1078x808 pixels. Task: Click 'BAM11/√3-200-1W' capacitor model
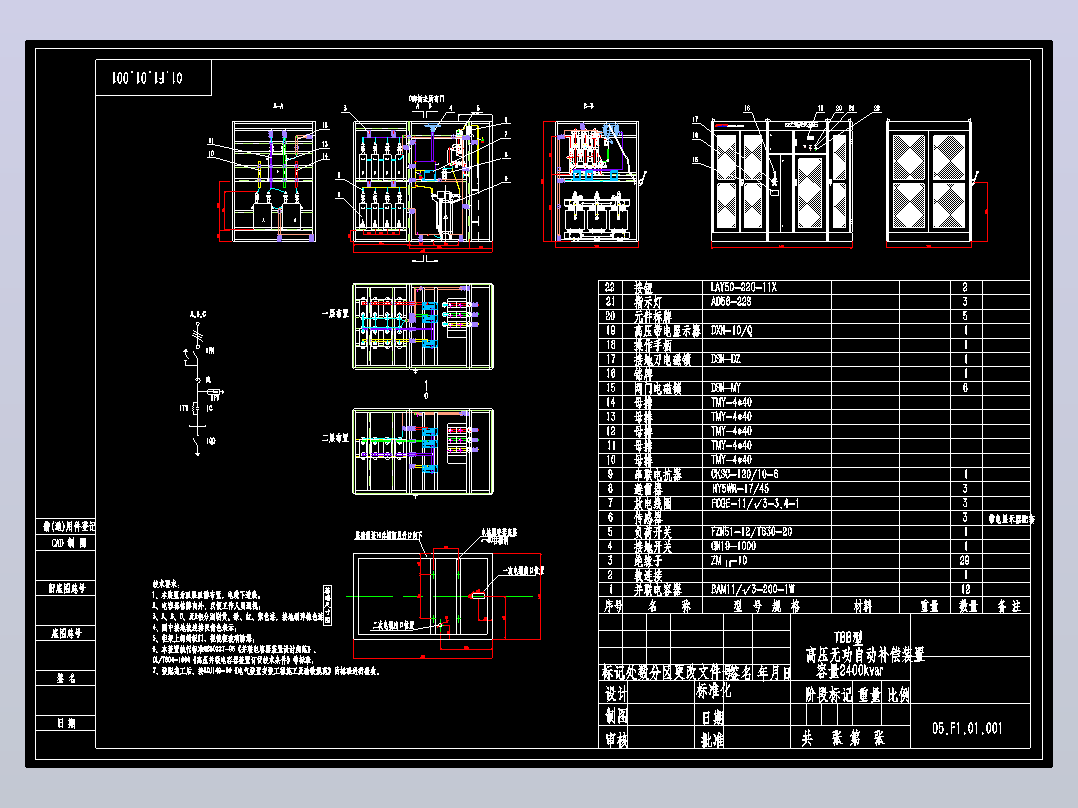[x=753, y=589]
